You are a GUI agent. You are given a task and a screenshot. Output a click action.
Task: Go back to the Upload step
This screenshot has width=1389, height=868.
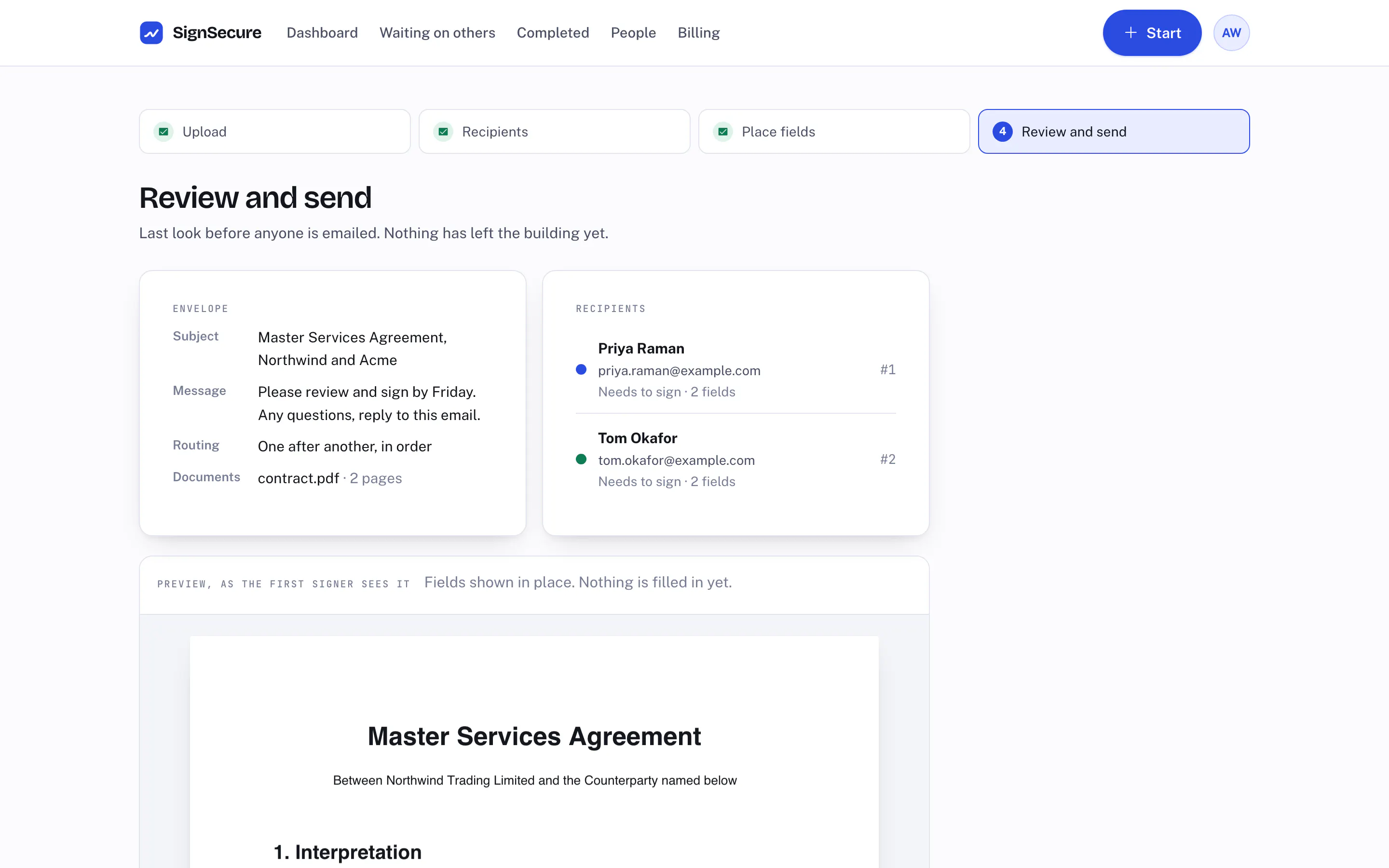(275, 132)
